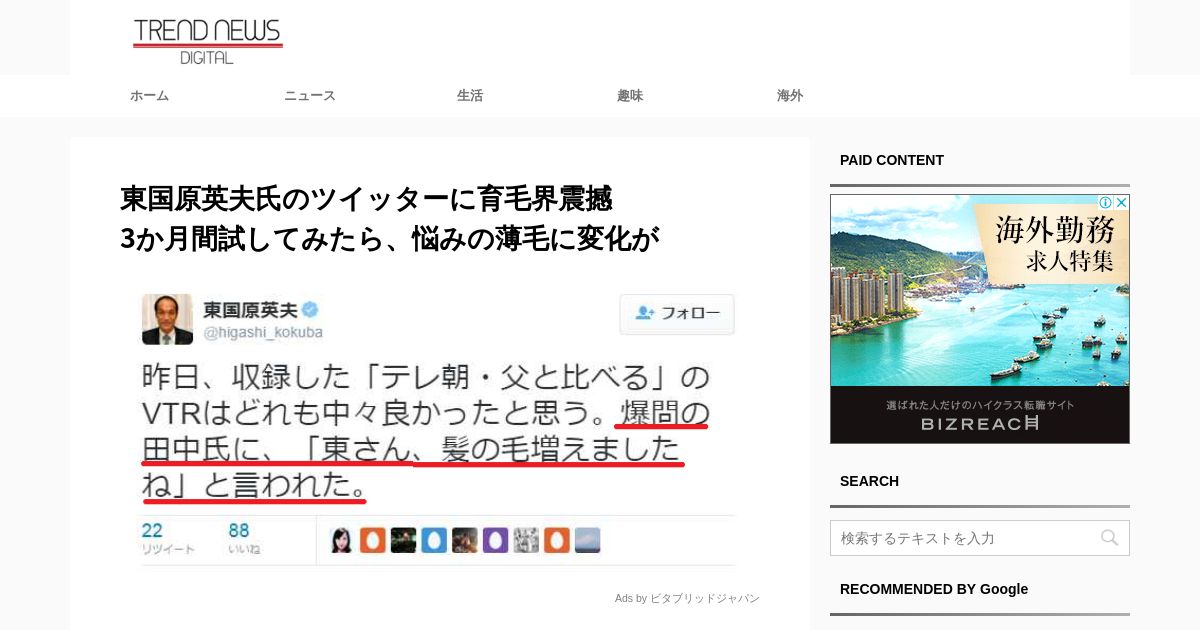Click the RECOMMENDED BY Google heading
This screenshot has width=1200, height=630.
934,589
